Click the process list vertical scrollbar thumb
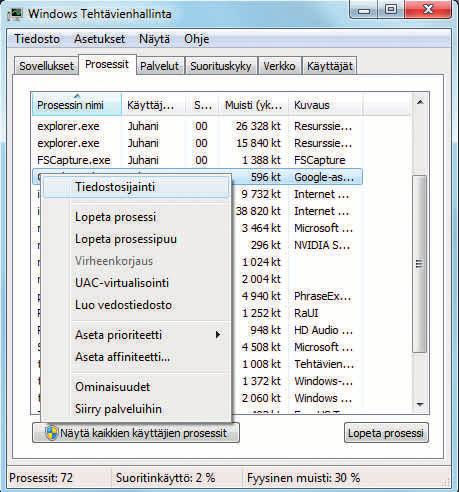This screenshot has height=492, width=459. tap(420, 264)
